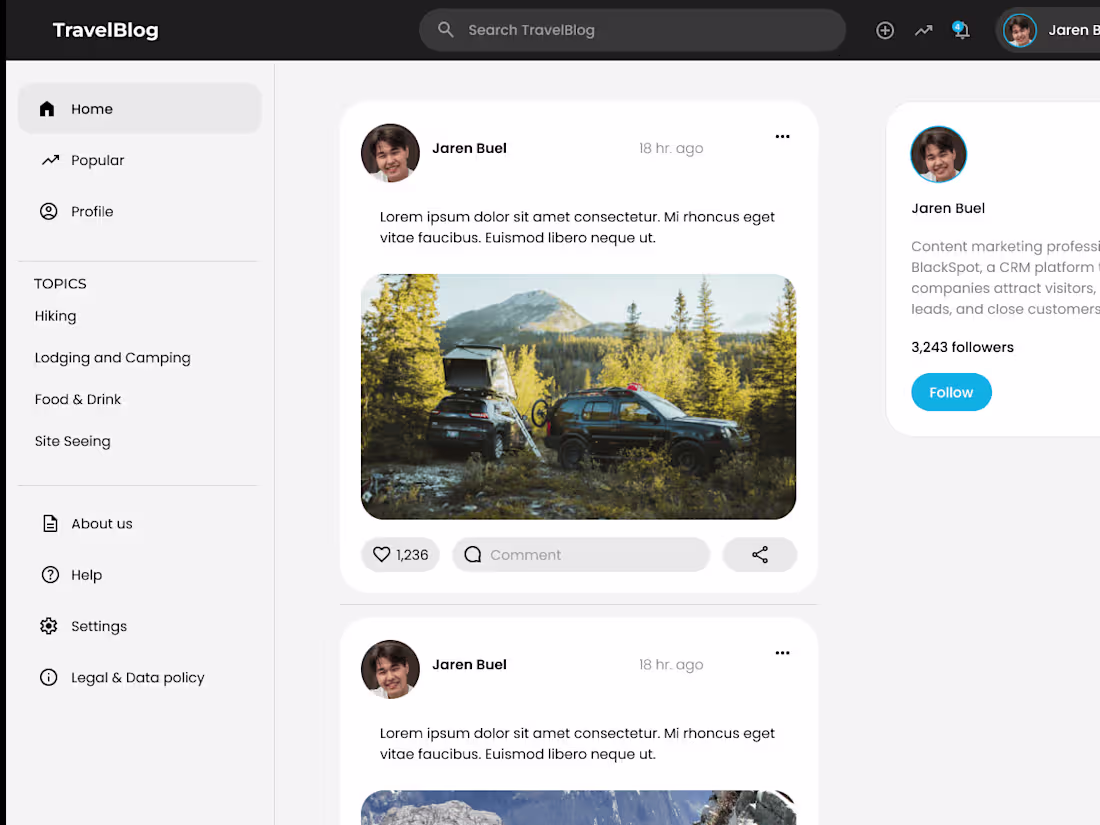Click profile card avatar
Viewport: 1100px width, 825px height.
click(938, 154)
